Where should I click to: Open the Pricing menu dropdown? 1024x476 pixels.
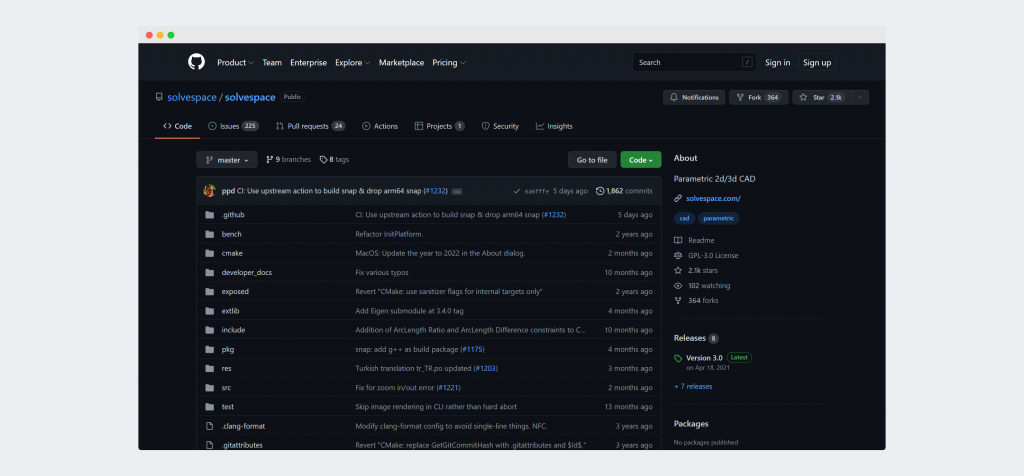449,63
